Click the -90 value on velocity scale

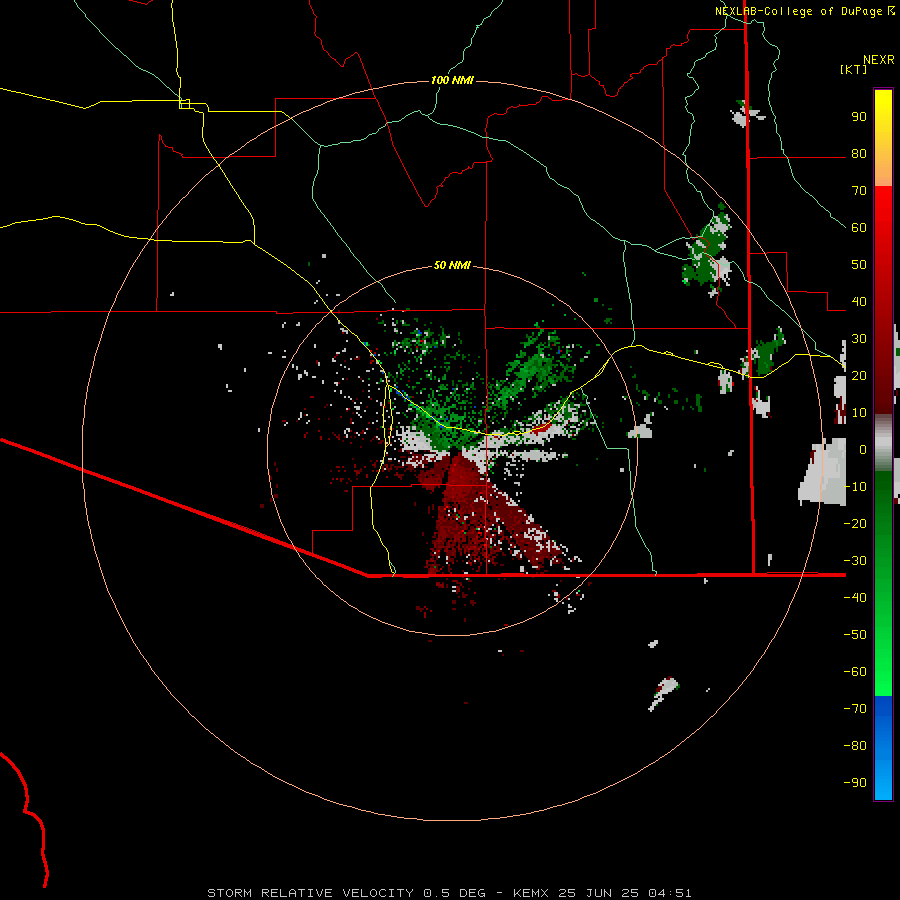(855, 782)
